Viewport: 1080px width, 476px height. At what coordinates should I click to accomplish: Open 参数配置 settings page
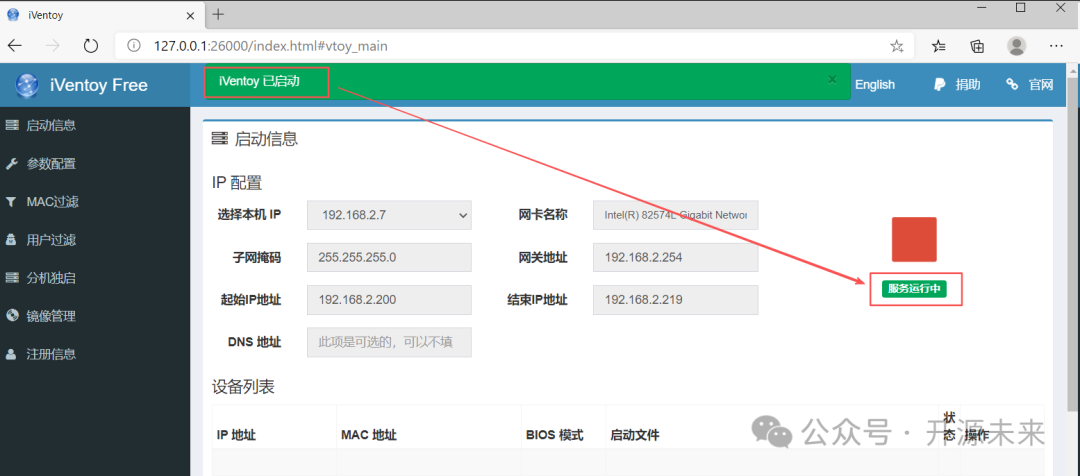click(50, 164)
